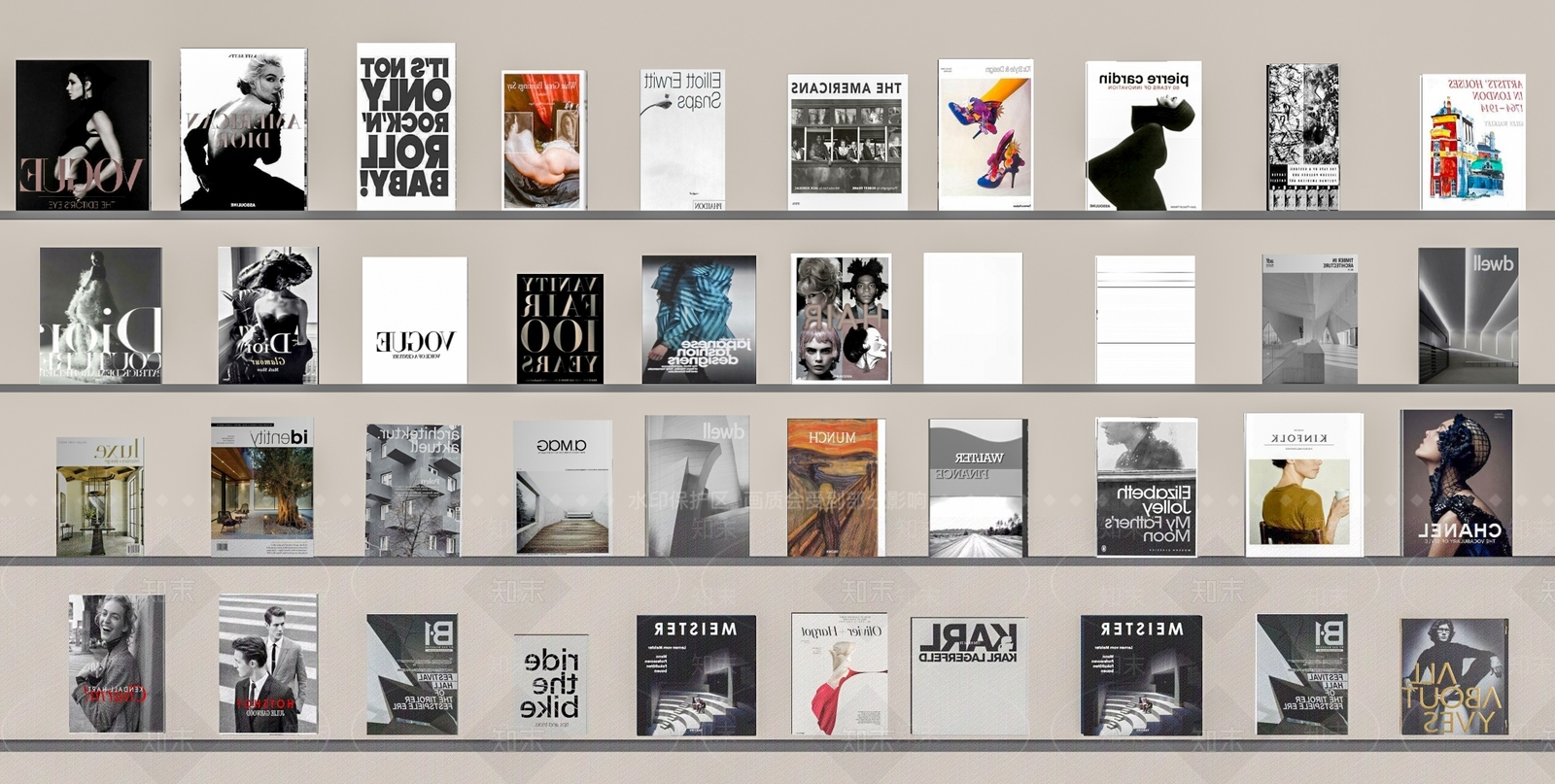Choose The Americans photo book
The height and width of the screenshot is (784, 1555).
(847, 142)
